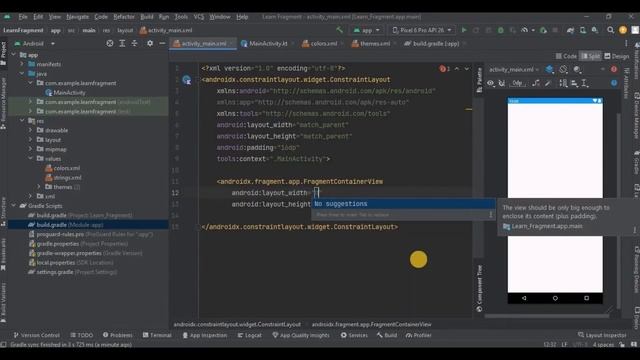This screenshot has height=360, width=640.
Task: Click the Sync Project with Gradle icon
Action: pos(570,30)
